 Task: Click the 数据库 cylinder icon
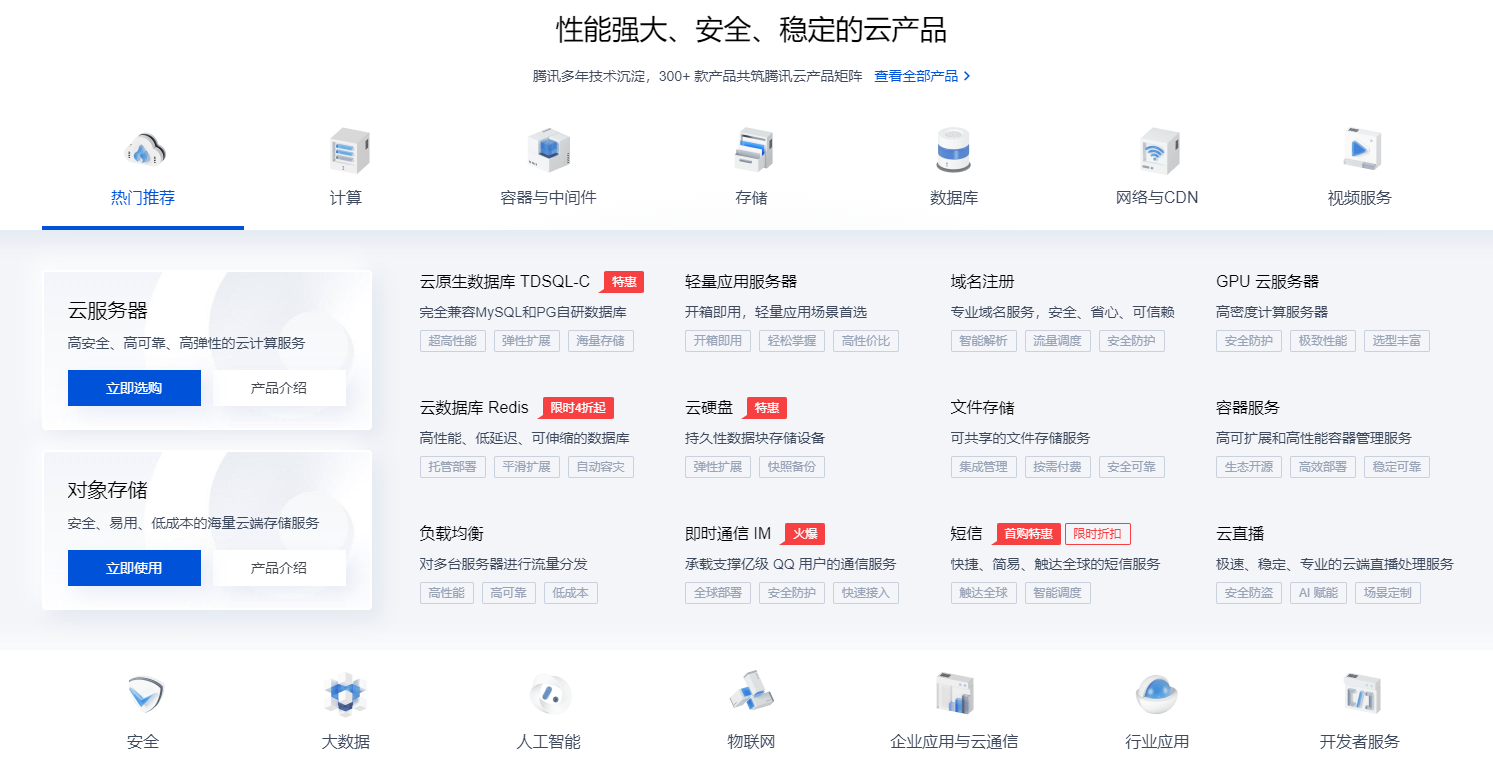click(x=953, y=151)
